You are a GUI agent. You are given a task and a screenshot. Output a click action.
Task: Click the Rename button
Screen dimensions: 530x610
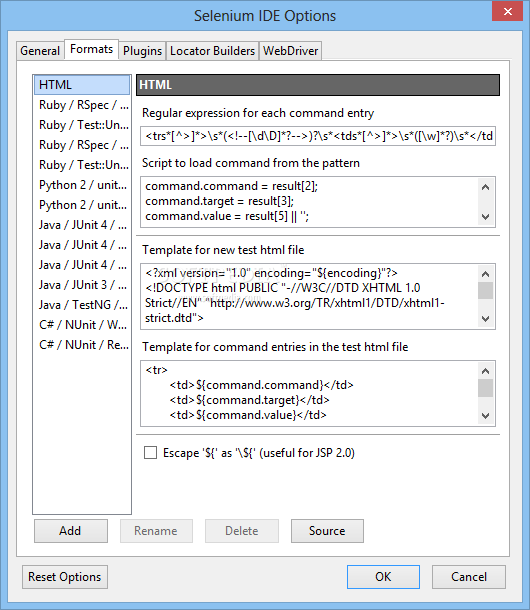156,531
